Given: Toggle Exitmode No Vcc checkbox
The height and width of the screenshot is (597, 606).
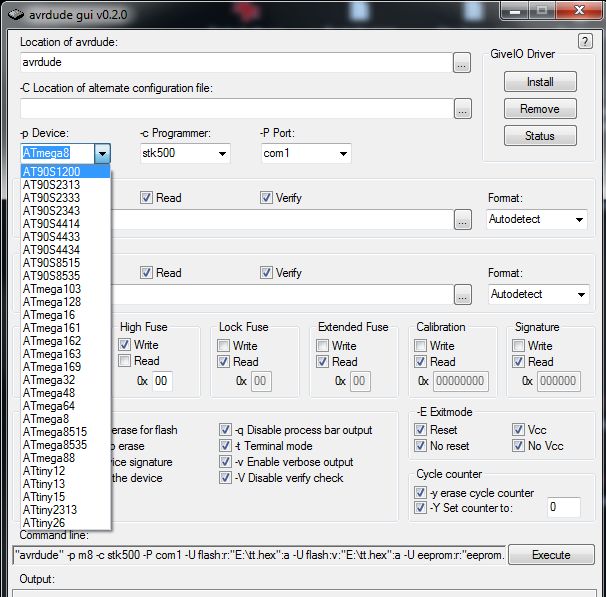Looking at the screenshot, I should click(x=518, y=446).
